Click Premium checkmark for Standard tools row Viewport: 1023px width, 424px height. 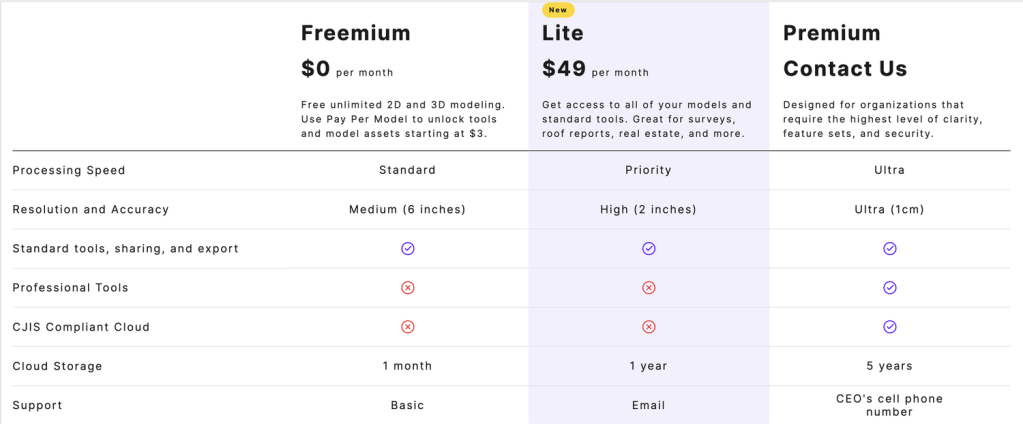click(x=890, y=248)
